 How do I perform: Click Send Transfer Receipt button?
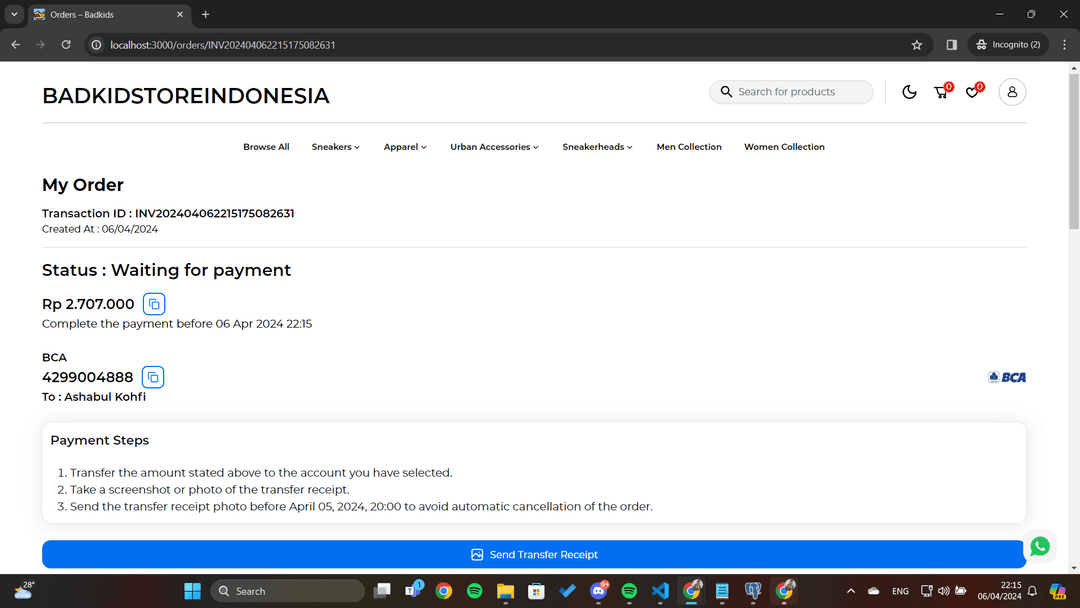click(534, 554)
